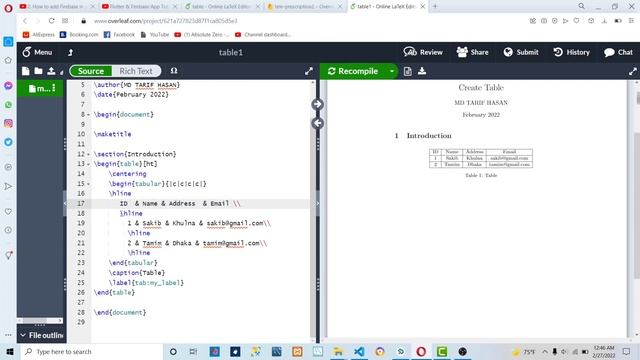
Task: Create a new folder in the file tree
Action: click(x=38, y=71)
